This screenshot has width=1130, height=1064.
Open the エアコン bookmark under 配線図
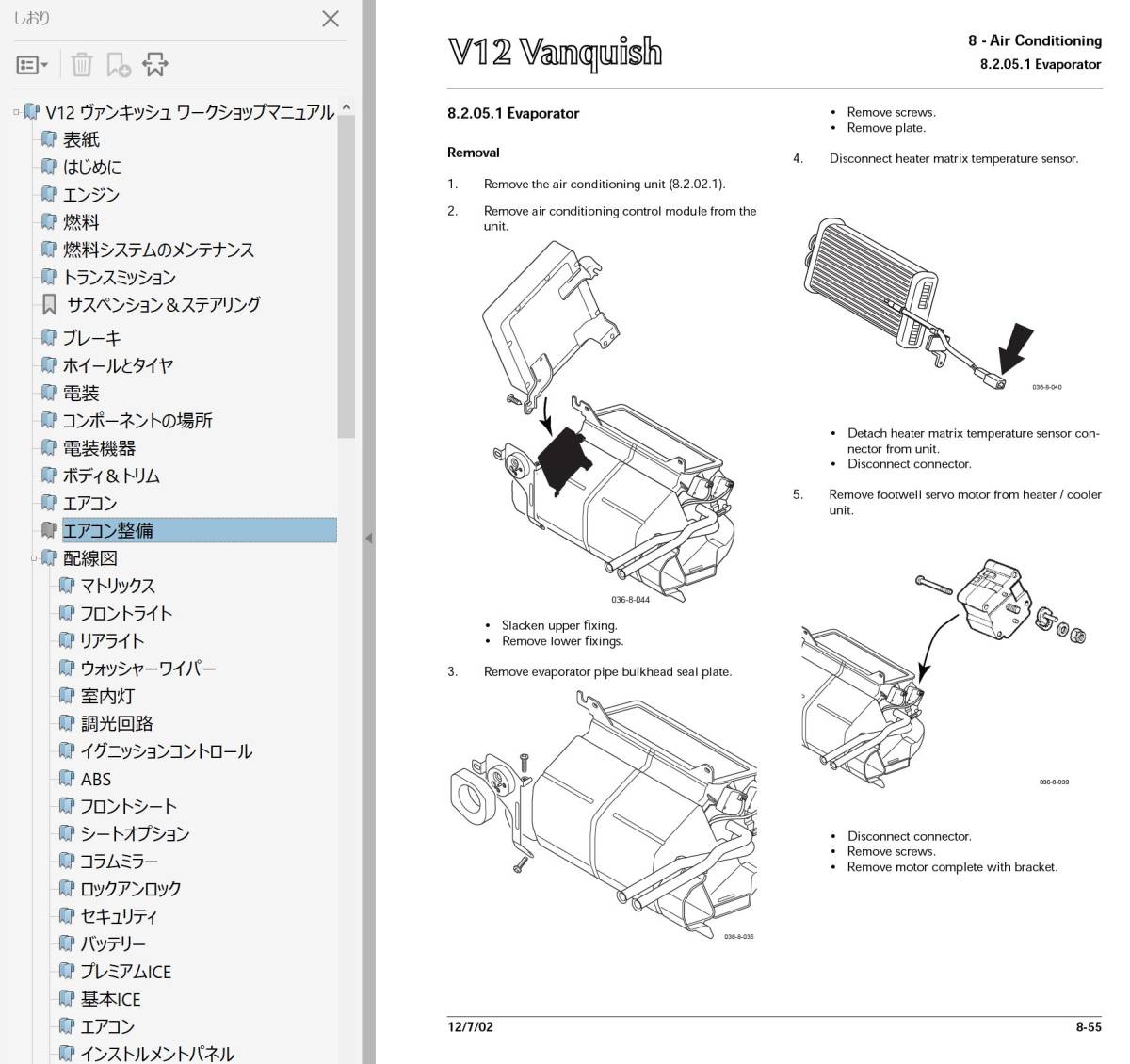pyautogui.click(x=107, y=1026)
